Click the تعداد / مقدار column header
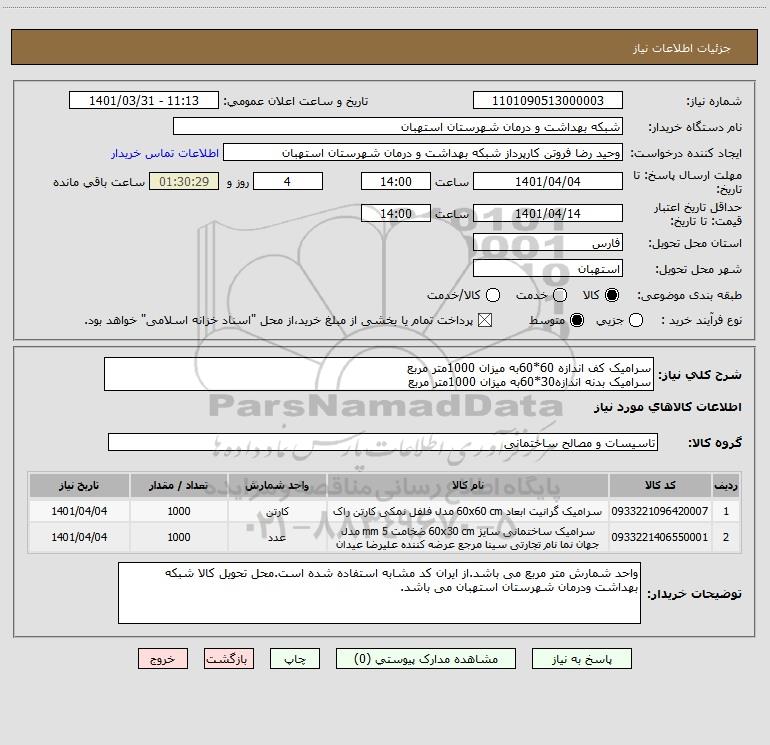This screenshot has width=770, height=745. tap(179, 485)
